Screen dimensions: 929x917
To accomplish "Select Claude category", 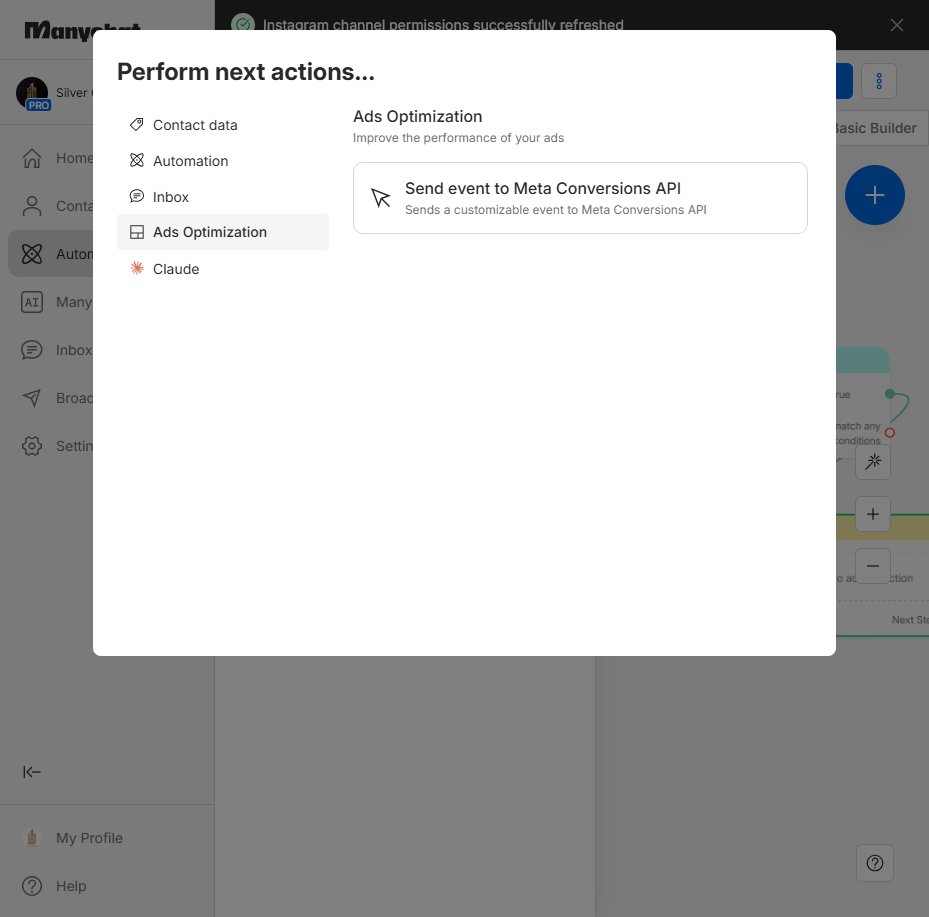I will click(x=222, y=269).
